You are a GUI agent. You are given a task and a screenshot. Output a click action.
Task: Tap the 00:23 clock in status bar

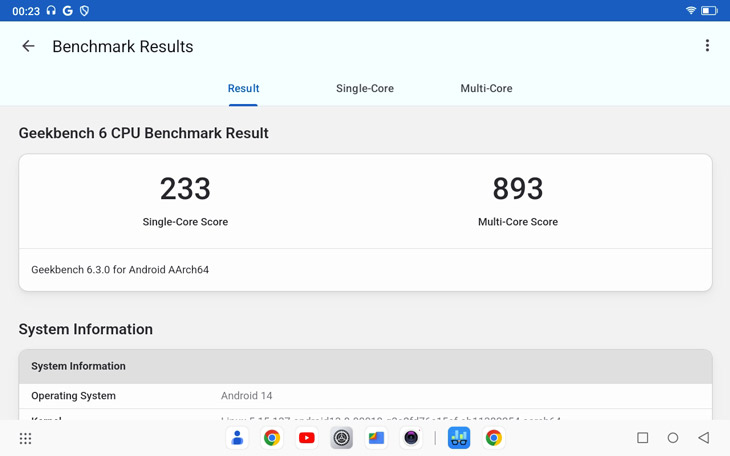(x=26, y=11)
